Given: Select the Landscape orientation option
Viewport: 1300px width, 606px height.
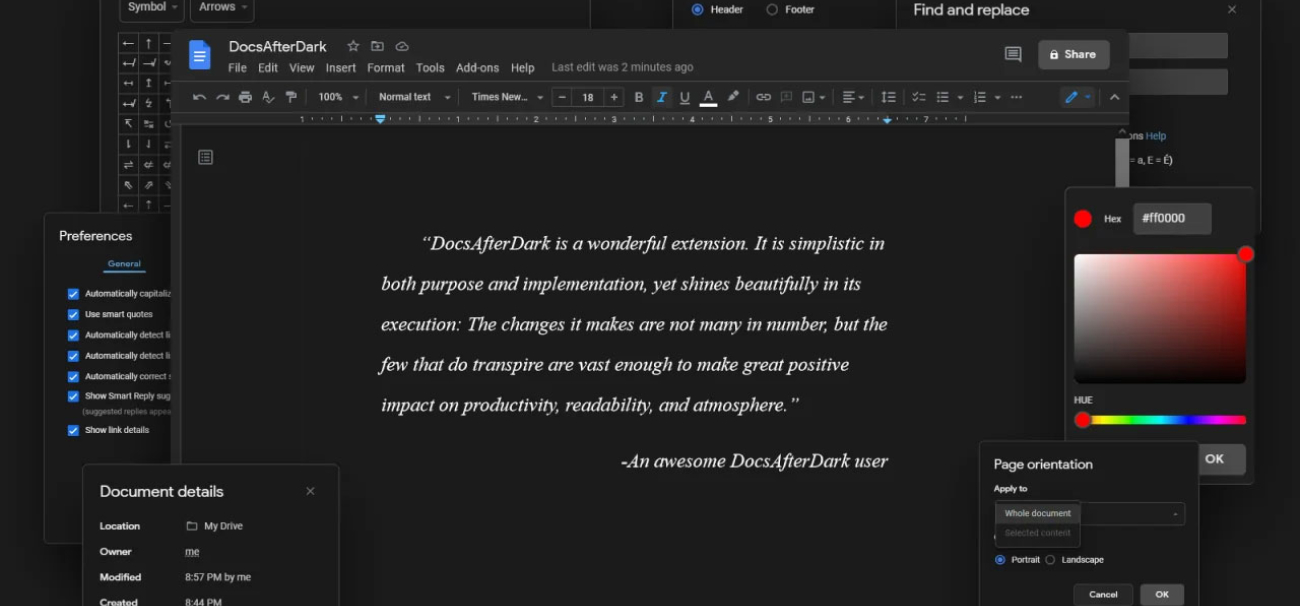Looking at the screenshot, I should (1050, 560).
